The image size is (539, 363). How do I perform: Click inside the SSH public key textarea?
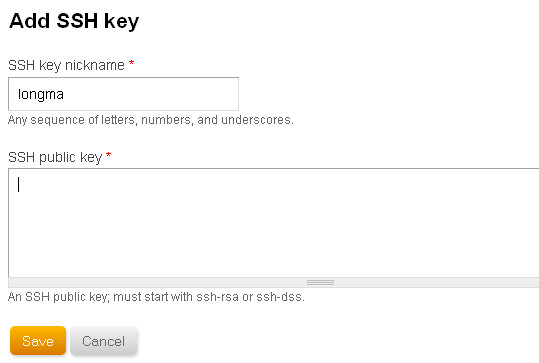[274, 223]
